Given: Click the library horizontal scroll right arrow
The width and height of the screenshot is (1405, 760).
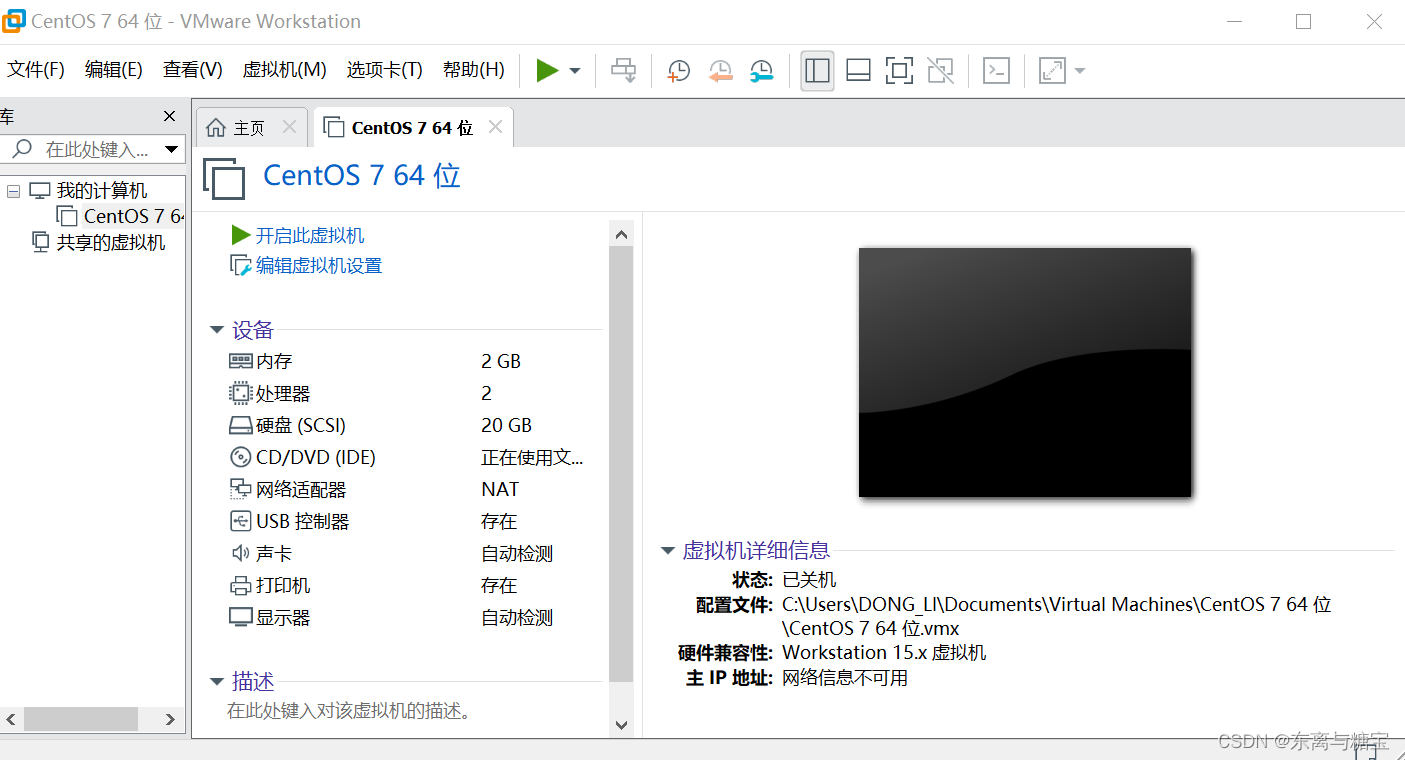Looking at the screenshot, I should coord(171,719).
